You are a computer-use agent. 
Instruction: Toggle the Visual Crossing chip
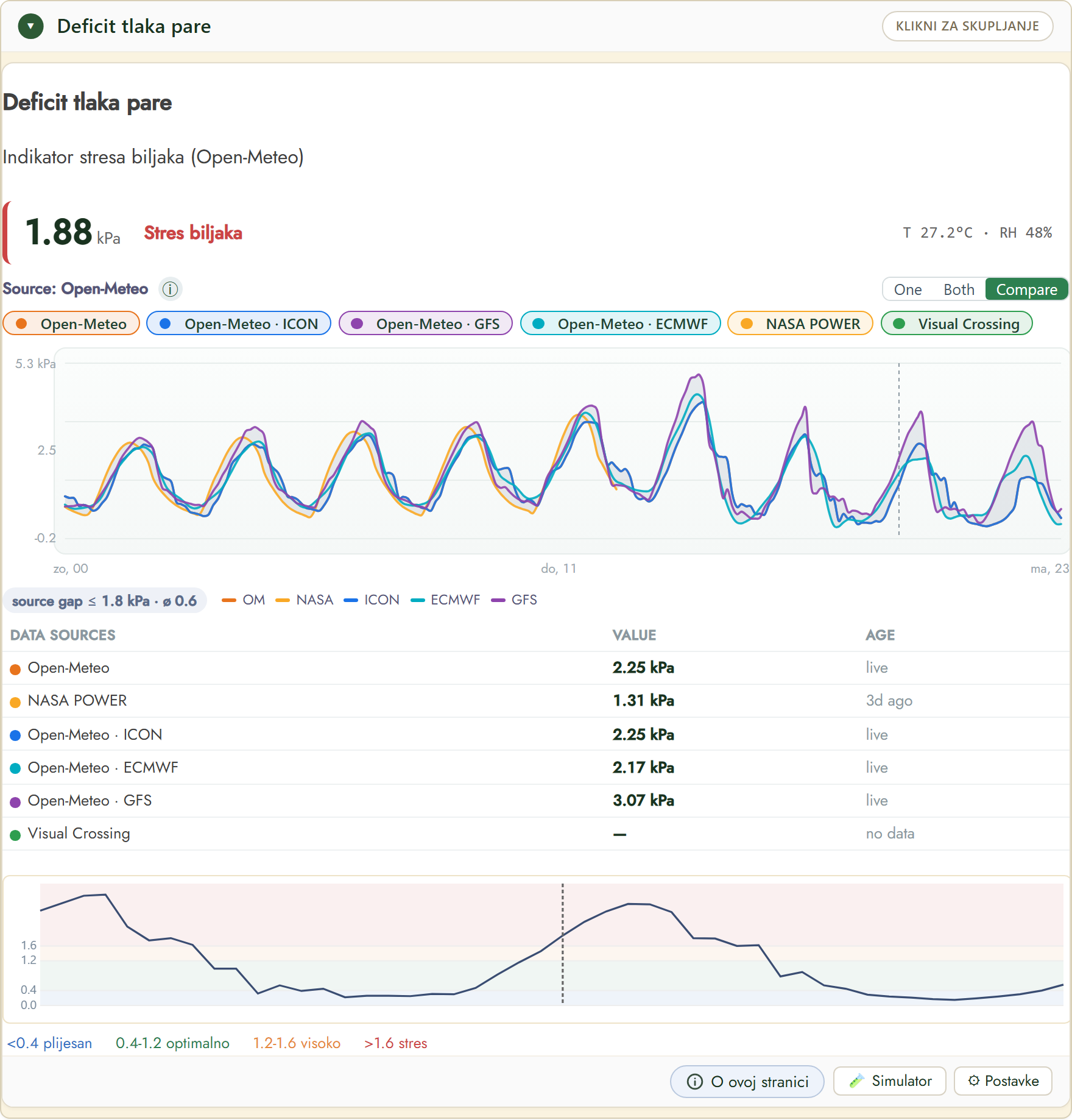pos(957,324)
